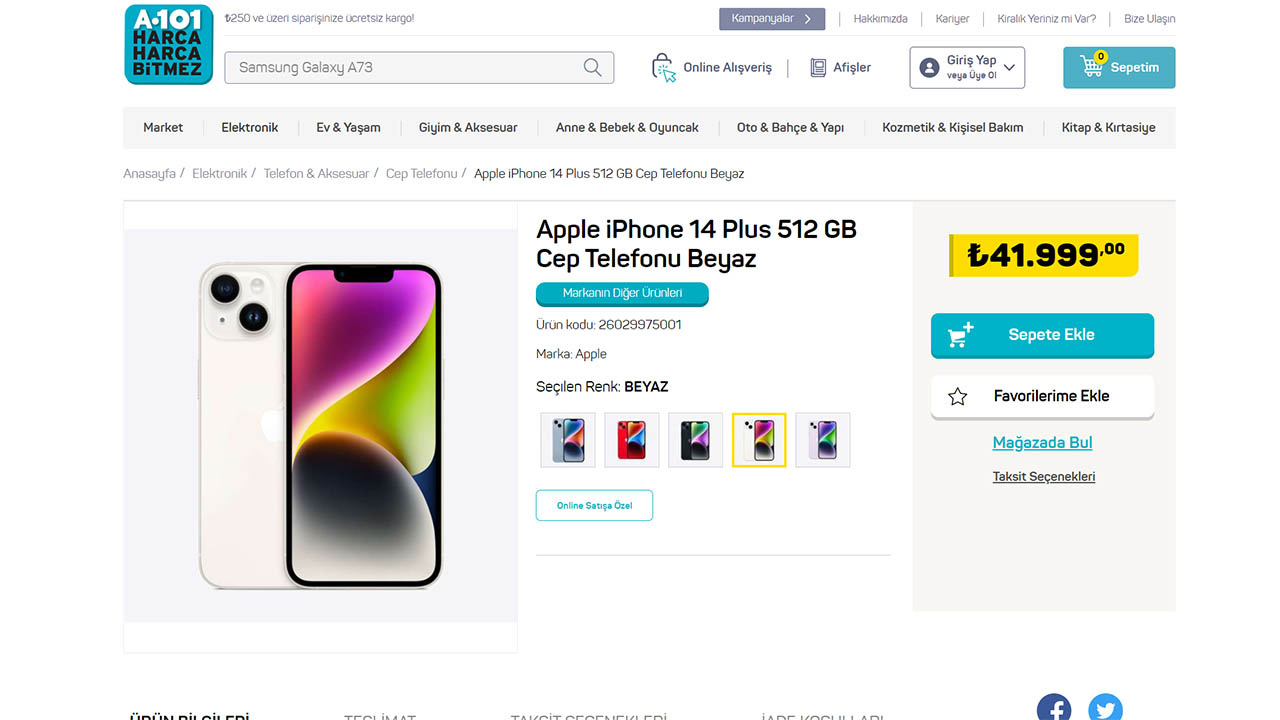Open the Anne & Bebek & Oyuncak menu
The width and height of the screenshot is (1280, 720).
click(627, 127)
